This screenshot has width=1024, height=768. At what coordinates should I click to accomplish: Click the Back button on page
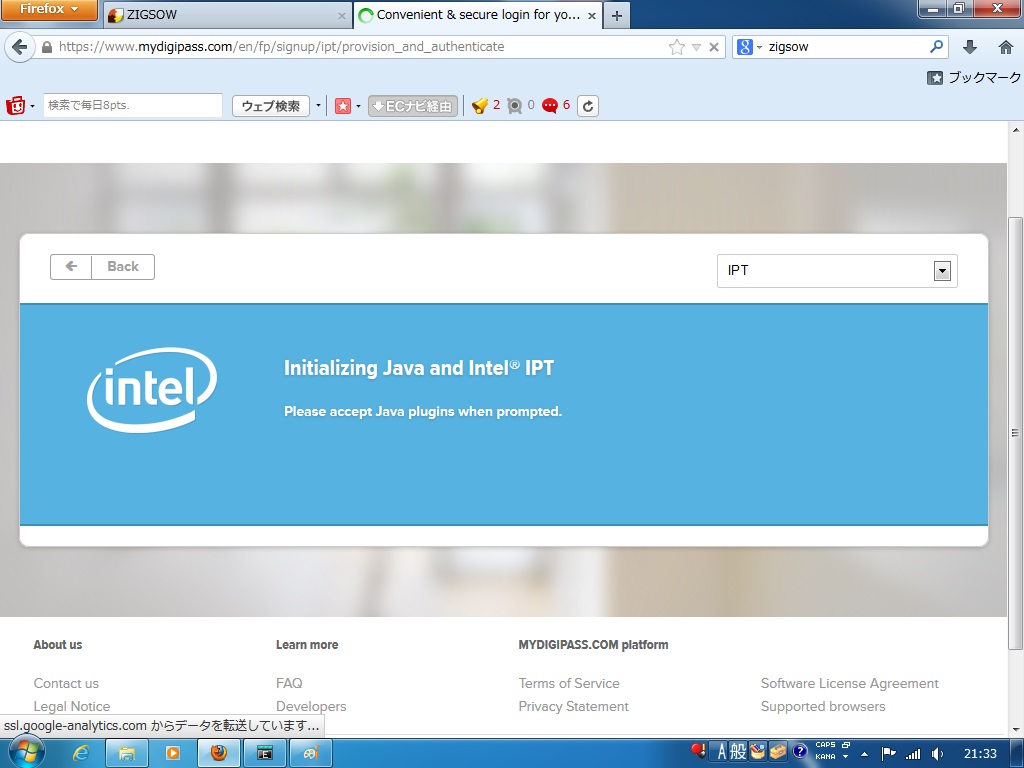[x=103, y=266]
